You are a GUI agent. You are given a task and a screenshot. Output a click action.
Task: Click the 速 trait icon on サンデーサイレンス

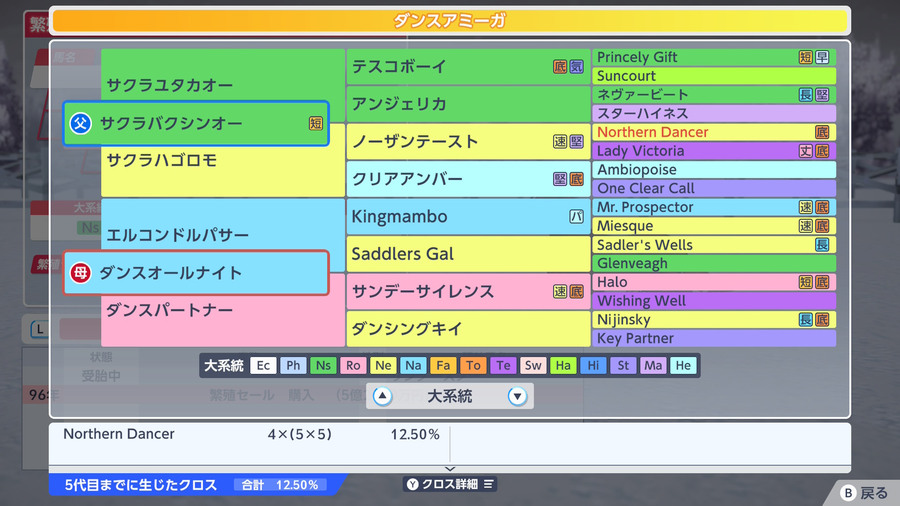point(560,291)
